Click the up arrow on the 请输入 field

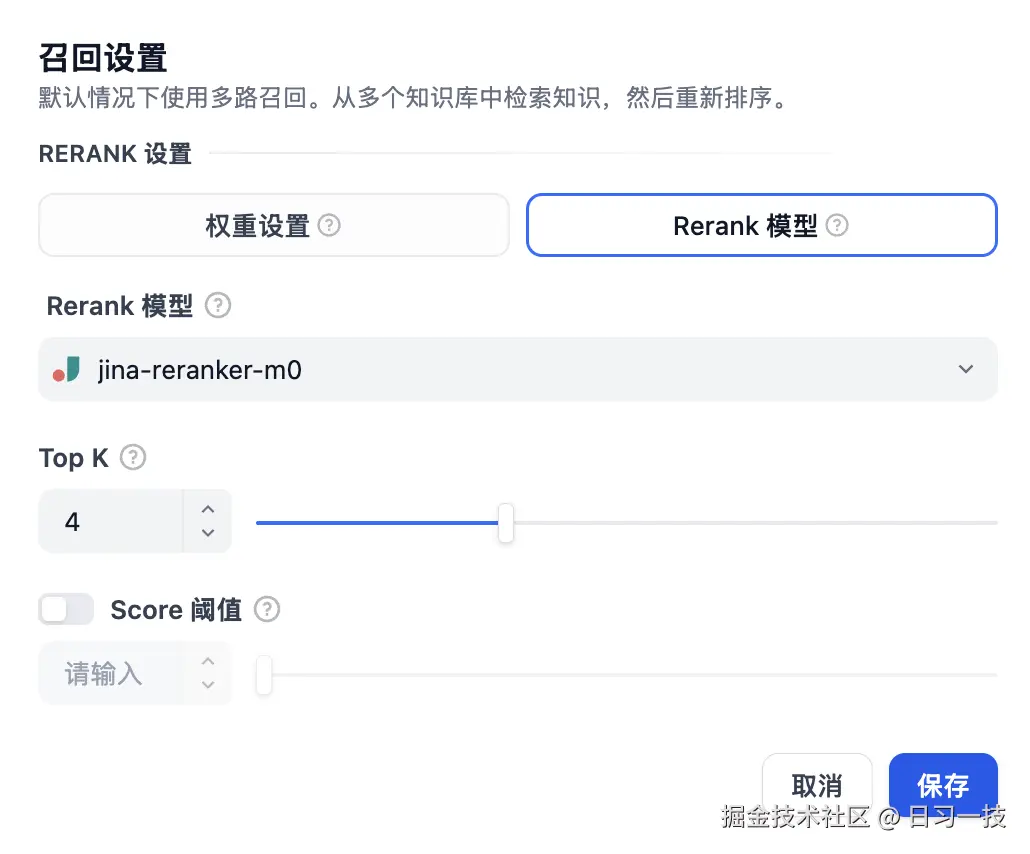[208, 662]
